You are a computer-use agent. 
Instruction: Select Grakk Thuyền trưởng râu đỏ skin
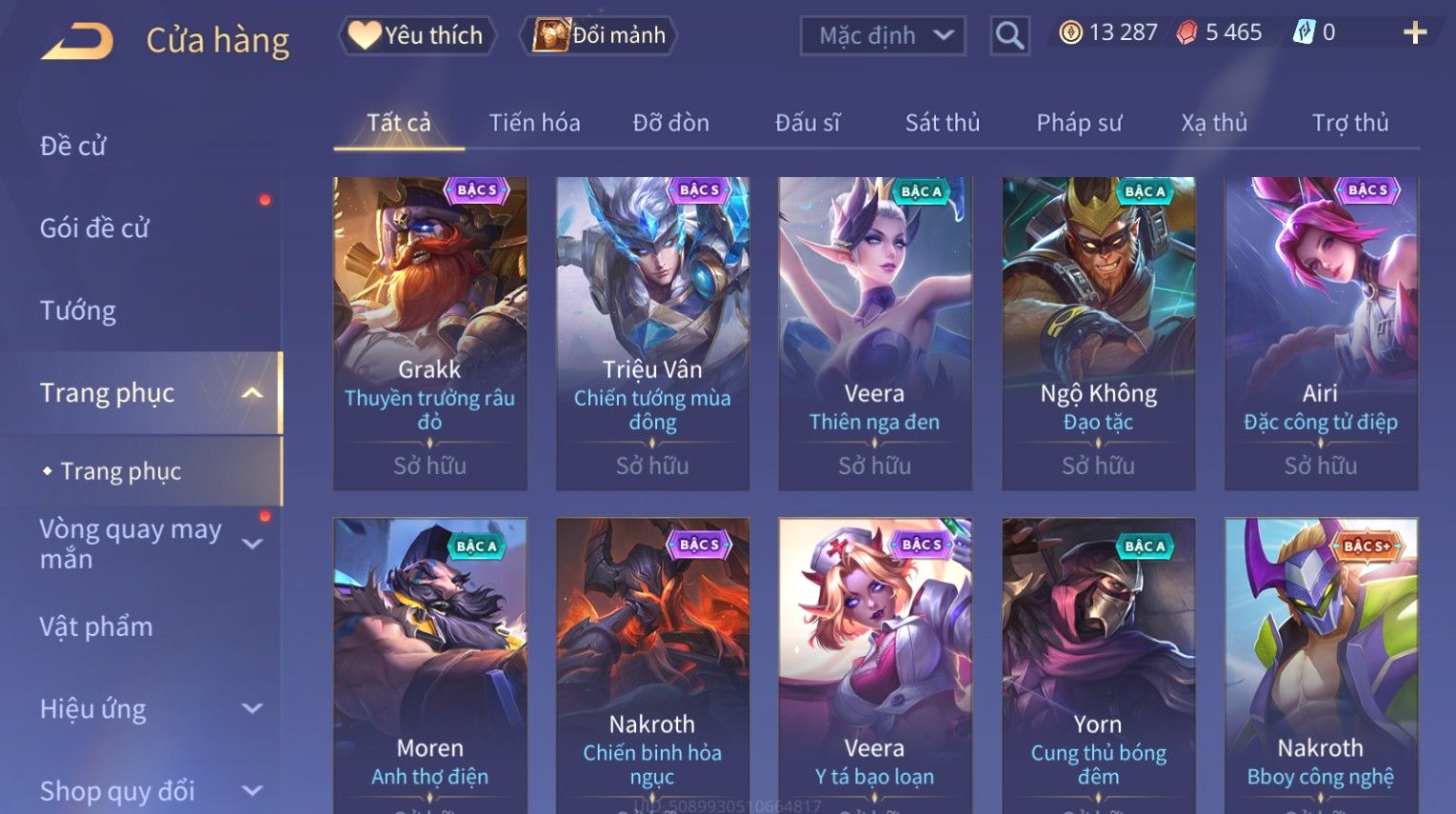coord(429,333)
